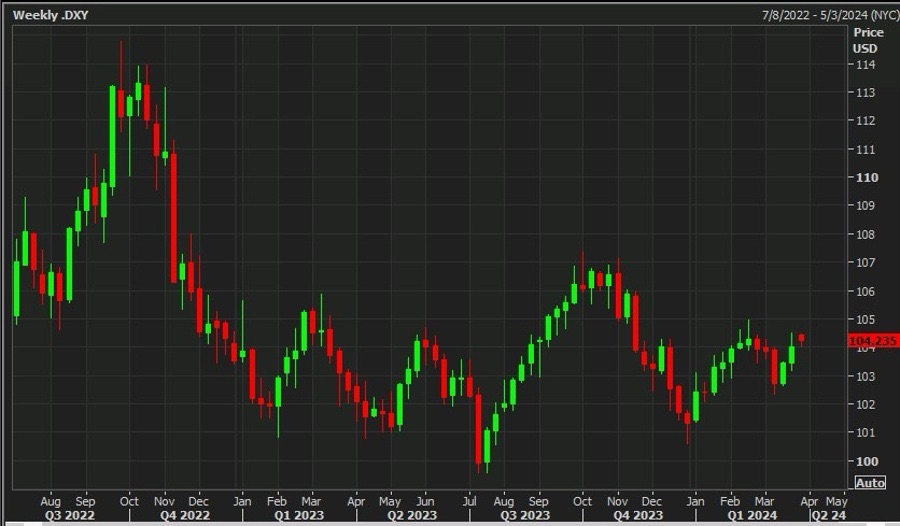900x526 pixels.
Task: Click the 114 label on the price axis
Action: pos(866,64)
